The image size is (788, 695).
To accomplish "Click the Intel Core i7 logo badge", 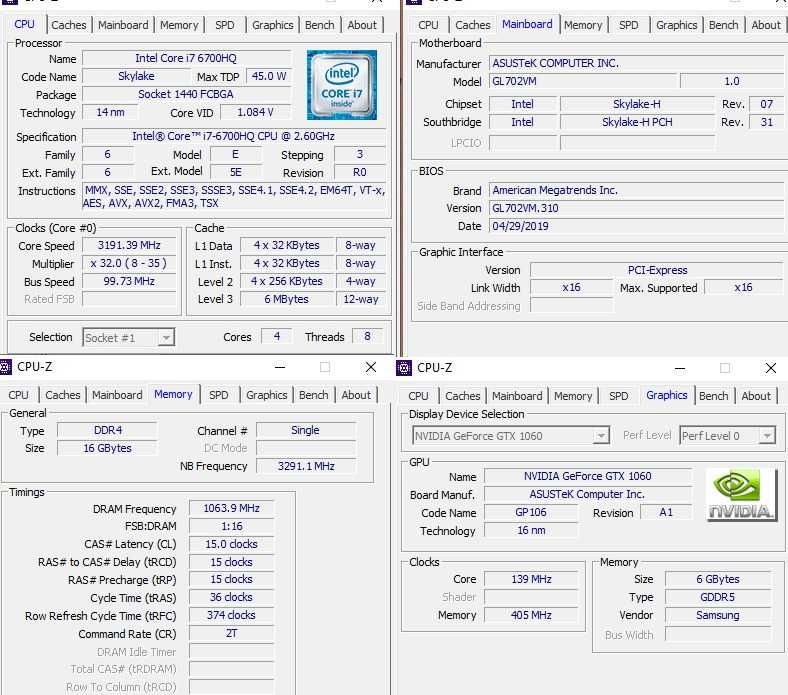I will point(342,84).
